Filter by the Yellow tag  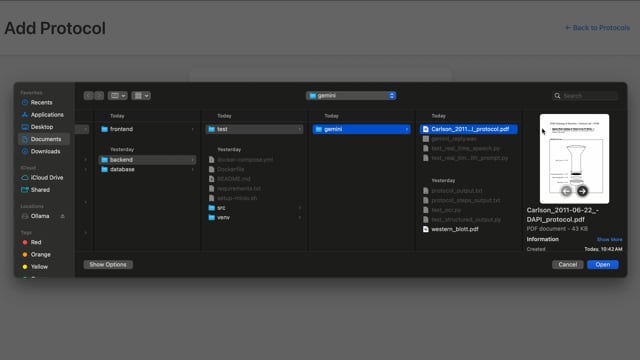pyautogui.click(x=39, y=267)
